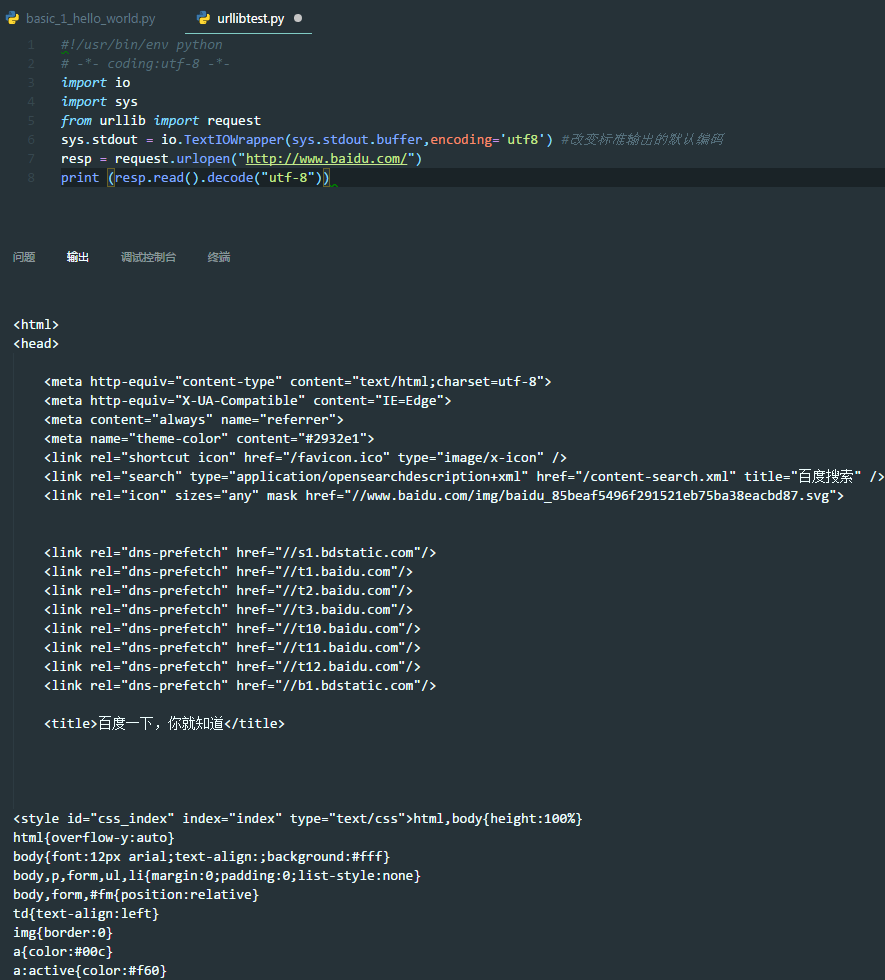
Task: Click the meta 'content-type' output line
Action: (x=298, y=381)
